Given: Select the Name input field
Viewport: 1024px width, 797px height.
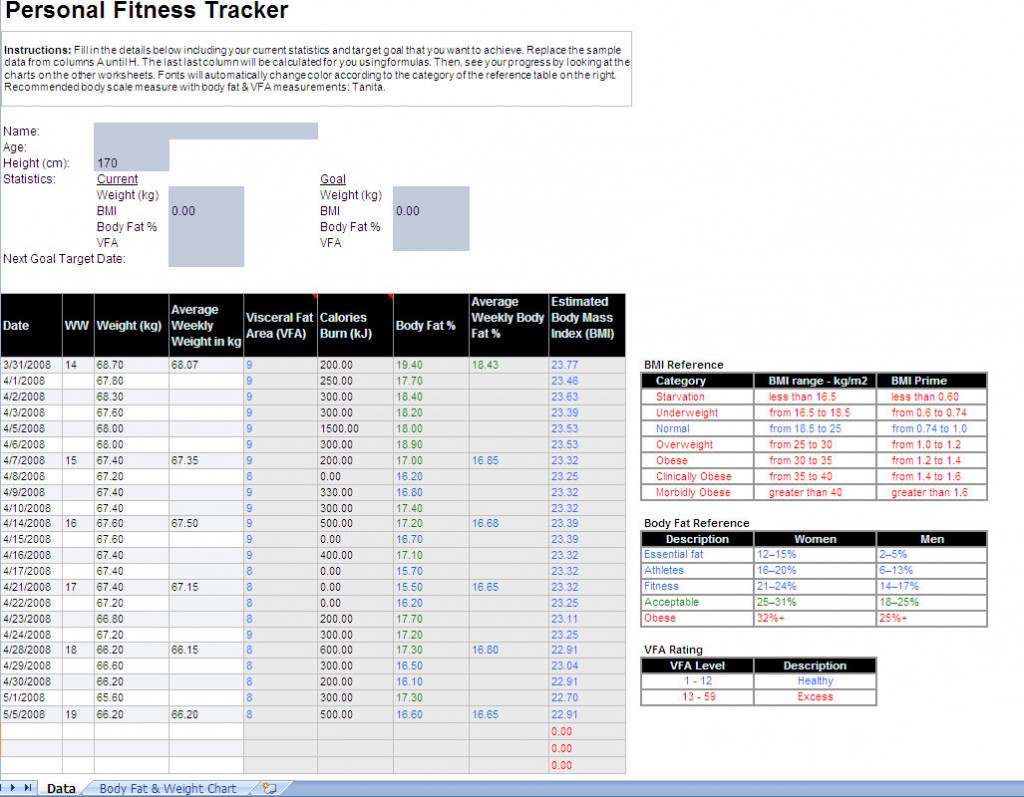Looking at the screenshot, I should click(x=206, y=131).
